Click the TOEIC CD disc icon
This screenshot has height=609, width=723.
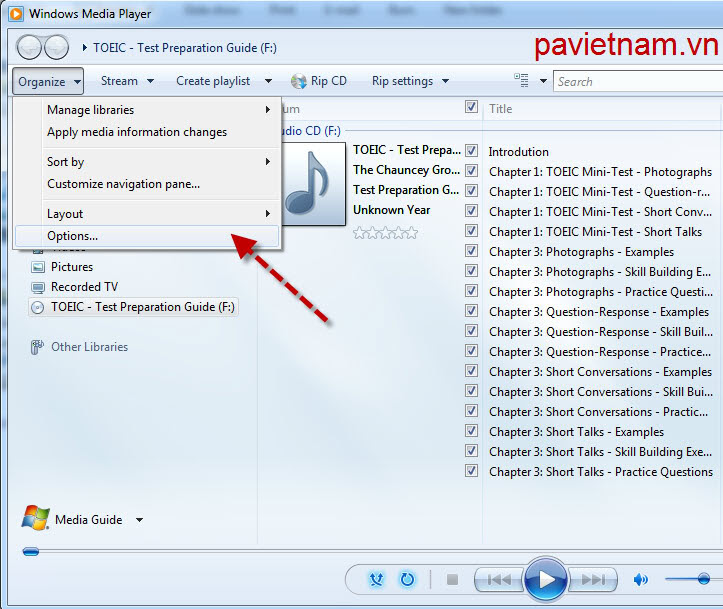[x=37, y=307]
